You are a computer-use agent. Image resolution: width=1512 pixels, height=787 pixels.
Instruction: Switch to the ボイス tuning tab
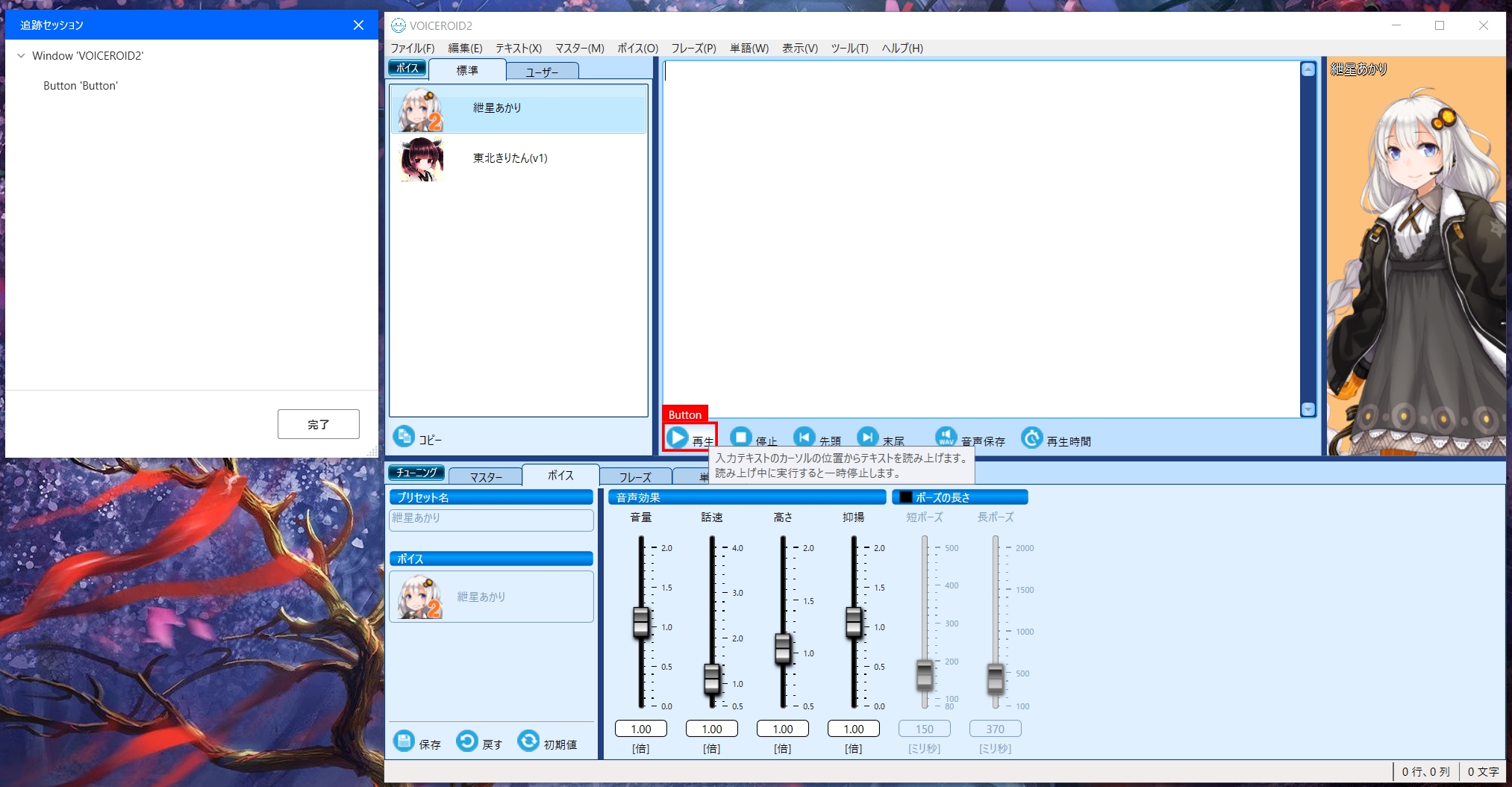560,475
